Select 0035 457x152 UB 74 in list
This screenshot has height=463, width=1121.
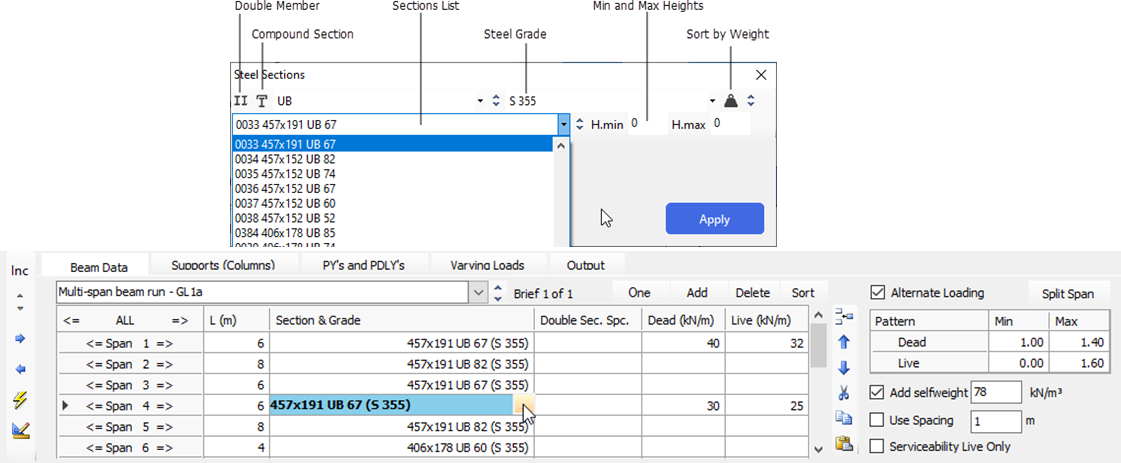[392, 174]
